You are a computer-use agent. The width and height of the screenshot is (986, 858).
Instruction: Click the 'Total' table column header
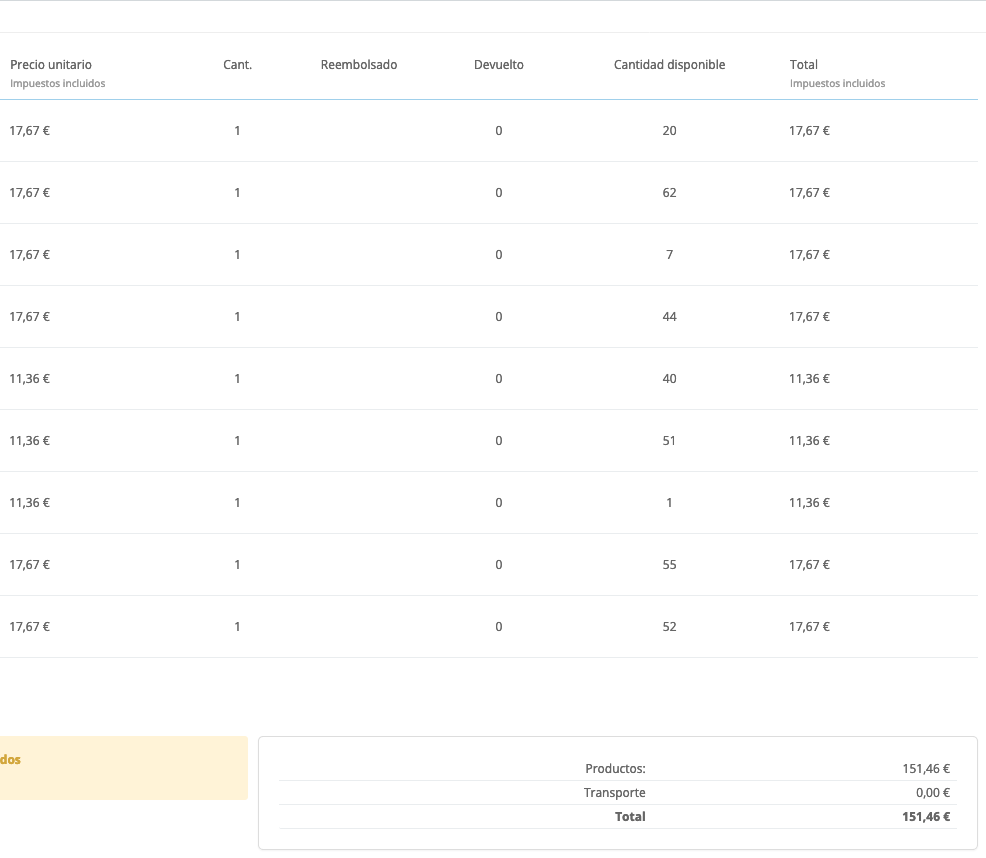click(804, 65)
